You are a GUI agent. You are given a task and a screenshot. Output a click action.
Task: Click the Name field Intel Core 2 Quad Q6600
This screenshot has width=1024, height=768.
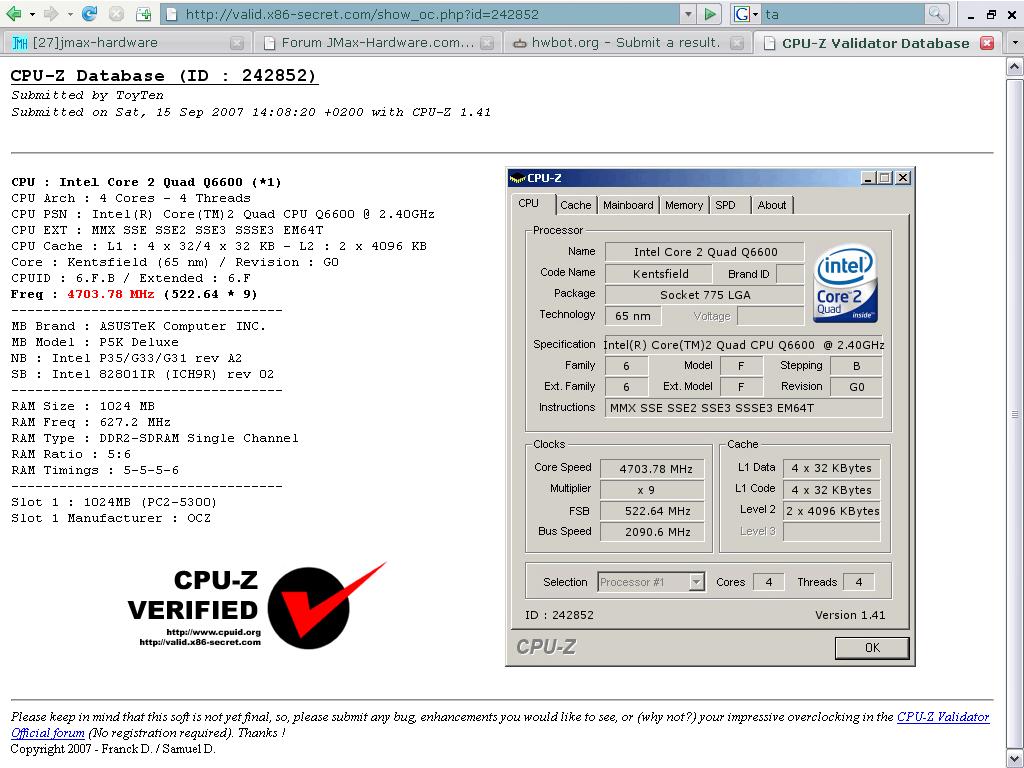point(705,252)
